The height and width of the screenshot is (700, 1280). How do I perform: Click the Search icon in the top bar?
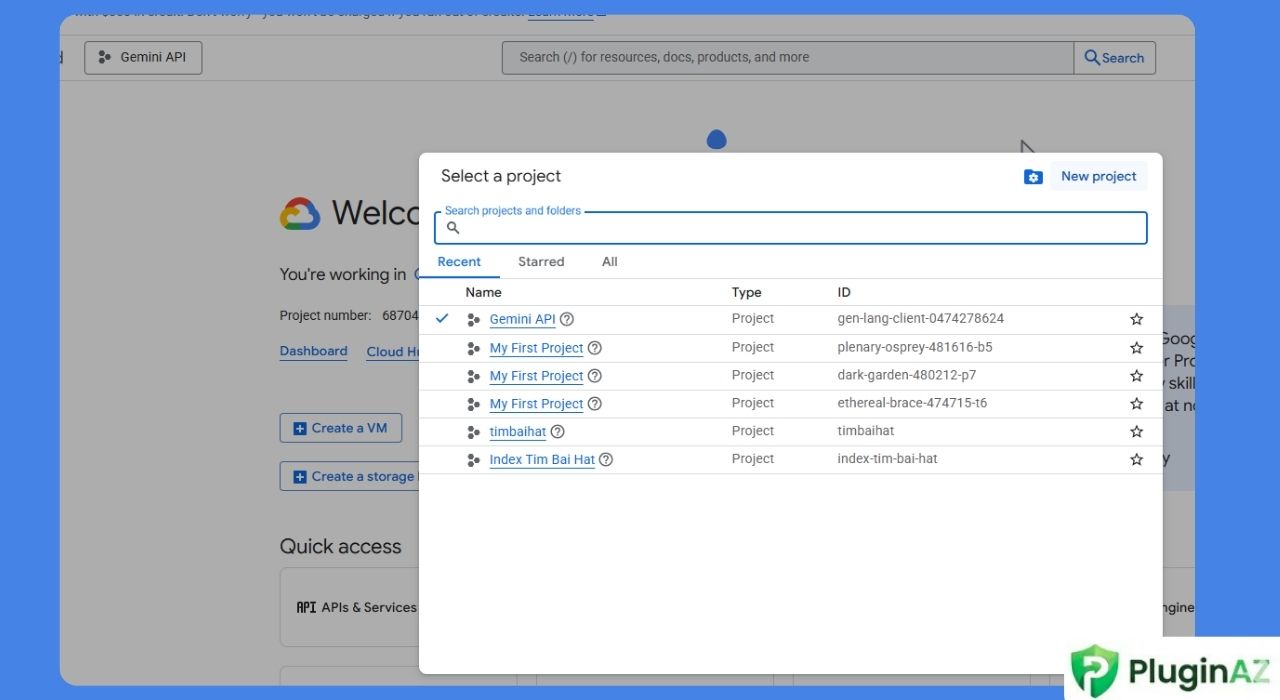click(1091, 57)
